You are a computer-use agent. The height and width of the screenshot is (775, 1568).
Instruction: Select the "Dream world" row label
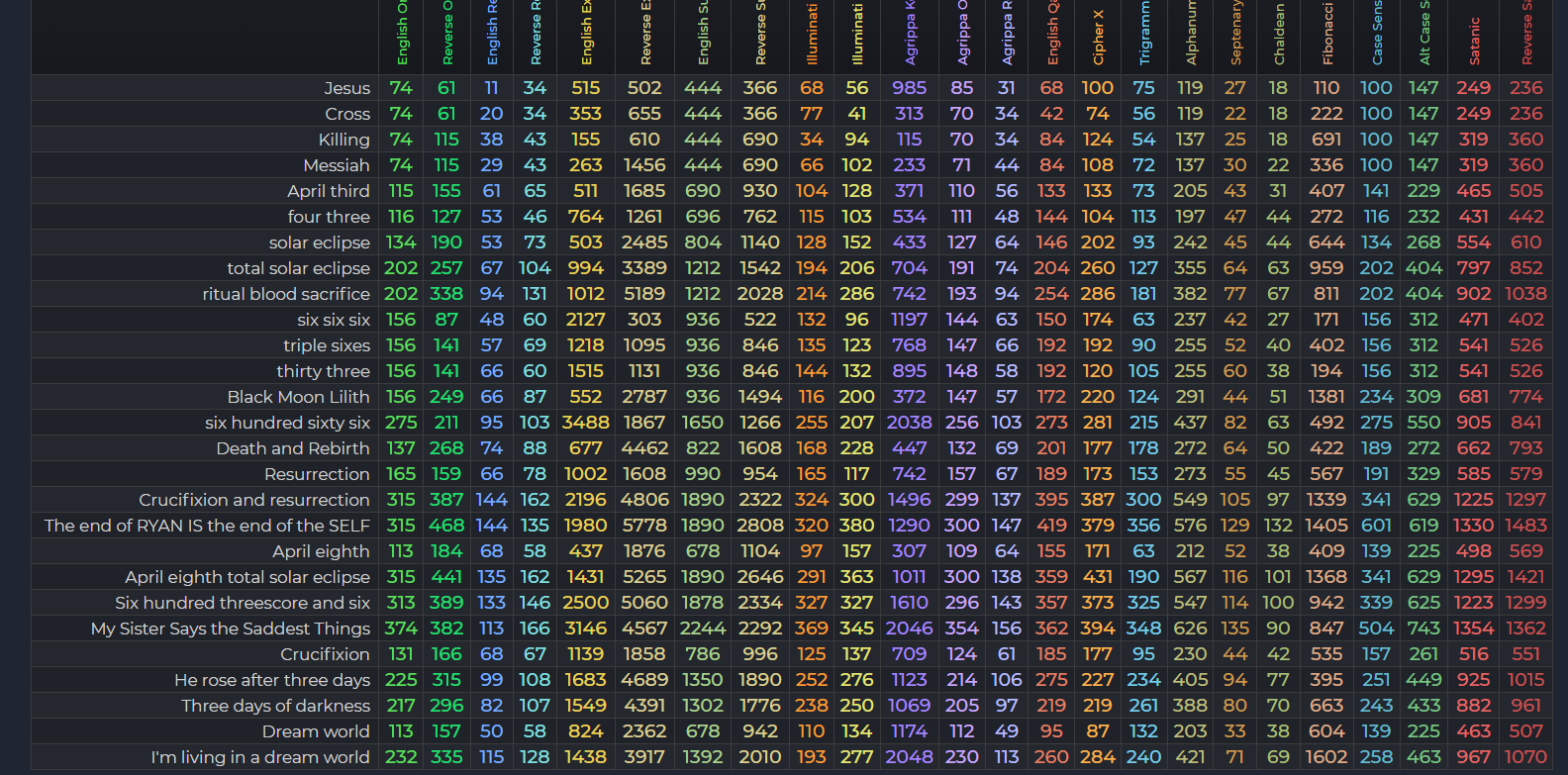[x=316, y=731]
